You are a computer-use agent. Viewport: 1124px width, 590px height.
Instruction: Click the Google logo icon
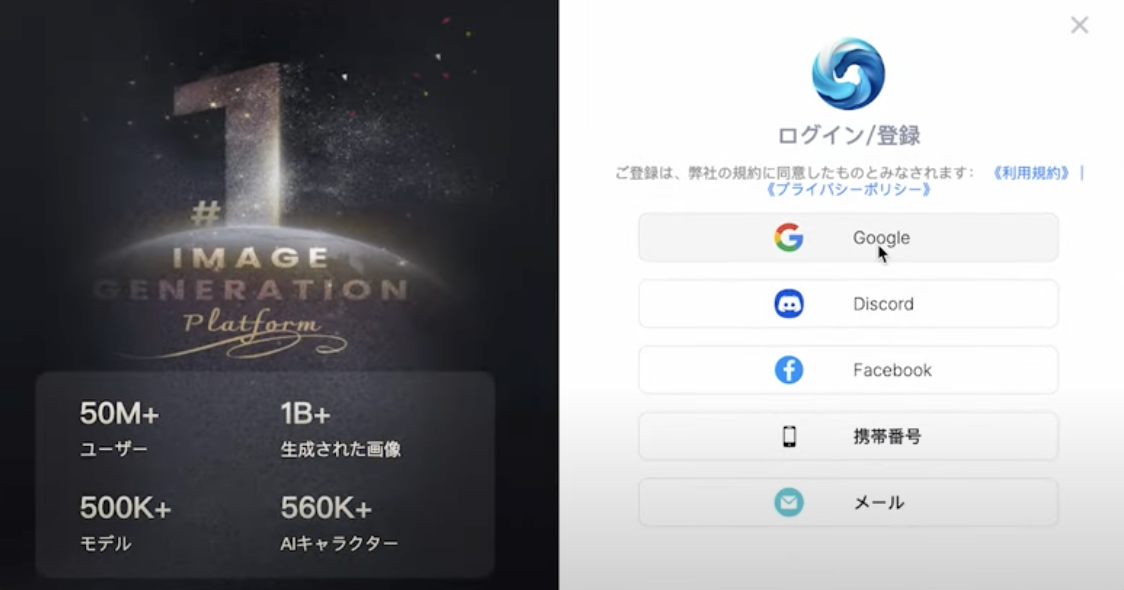pos(789,237)
